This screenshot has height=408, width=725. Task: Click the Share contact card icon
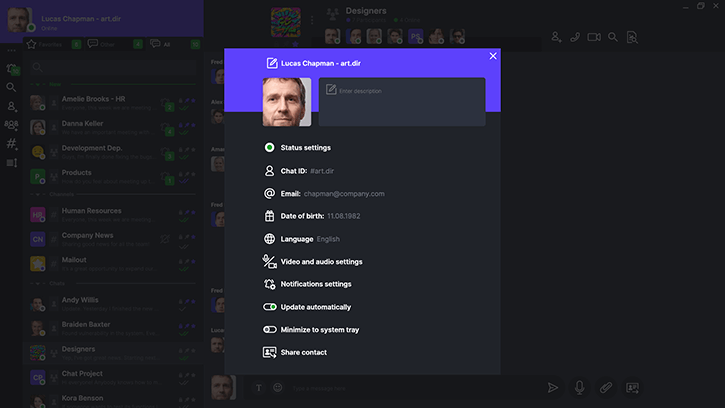[x=269, y=352]
